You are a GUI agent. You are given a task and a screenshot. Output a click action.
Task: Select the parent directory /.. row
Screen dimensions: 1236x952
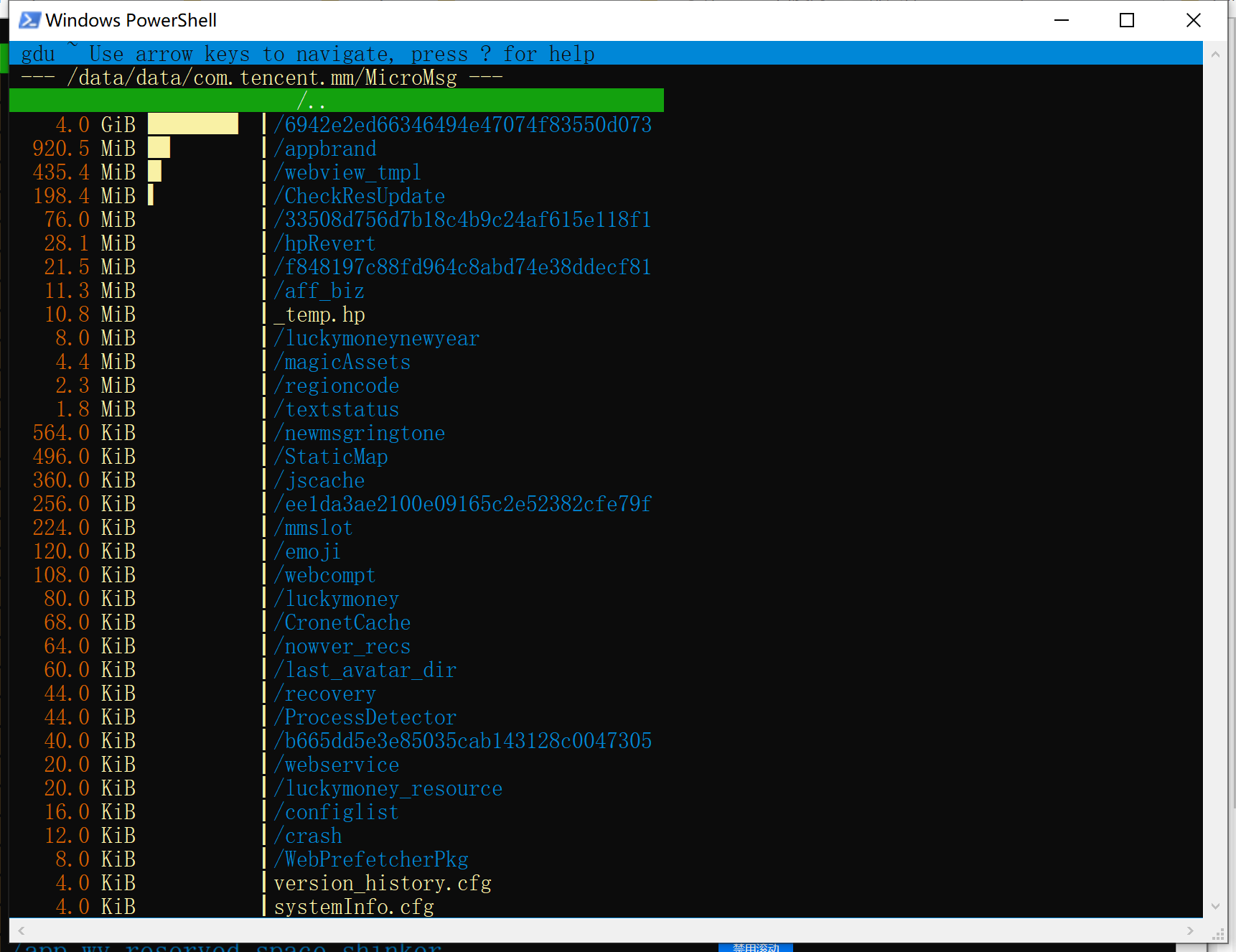337,101
